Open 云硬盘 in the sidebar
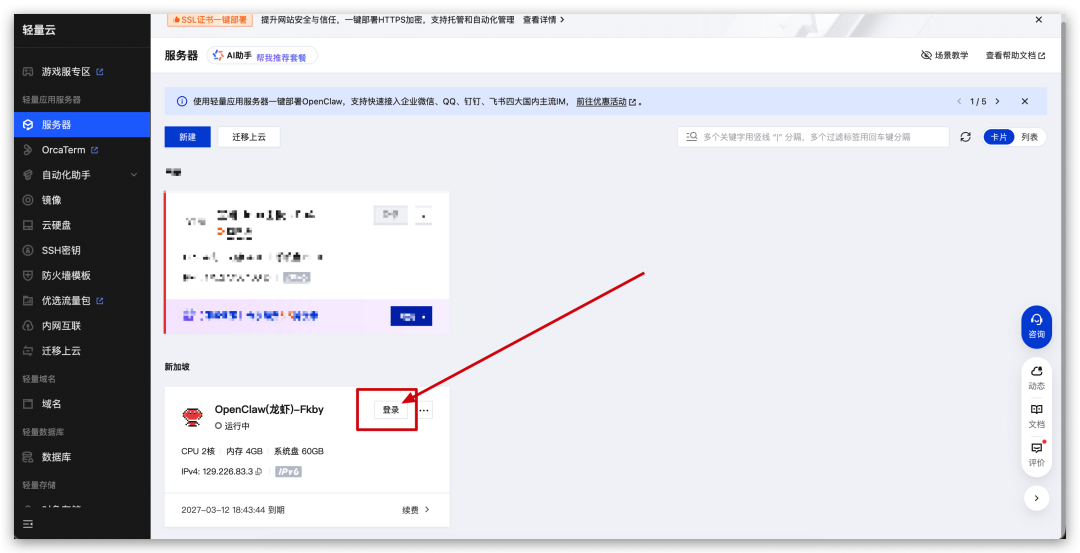 [56, 225]
